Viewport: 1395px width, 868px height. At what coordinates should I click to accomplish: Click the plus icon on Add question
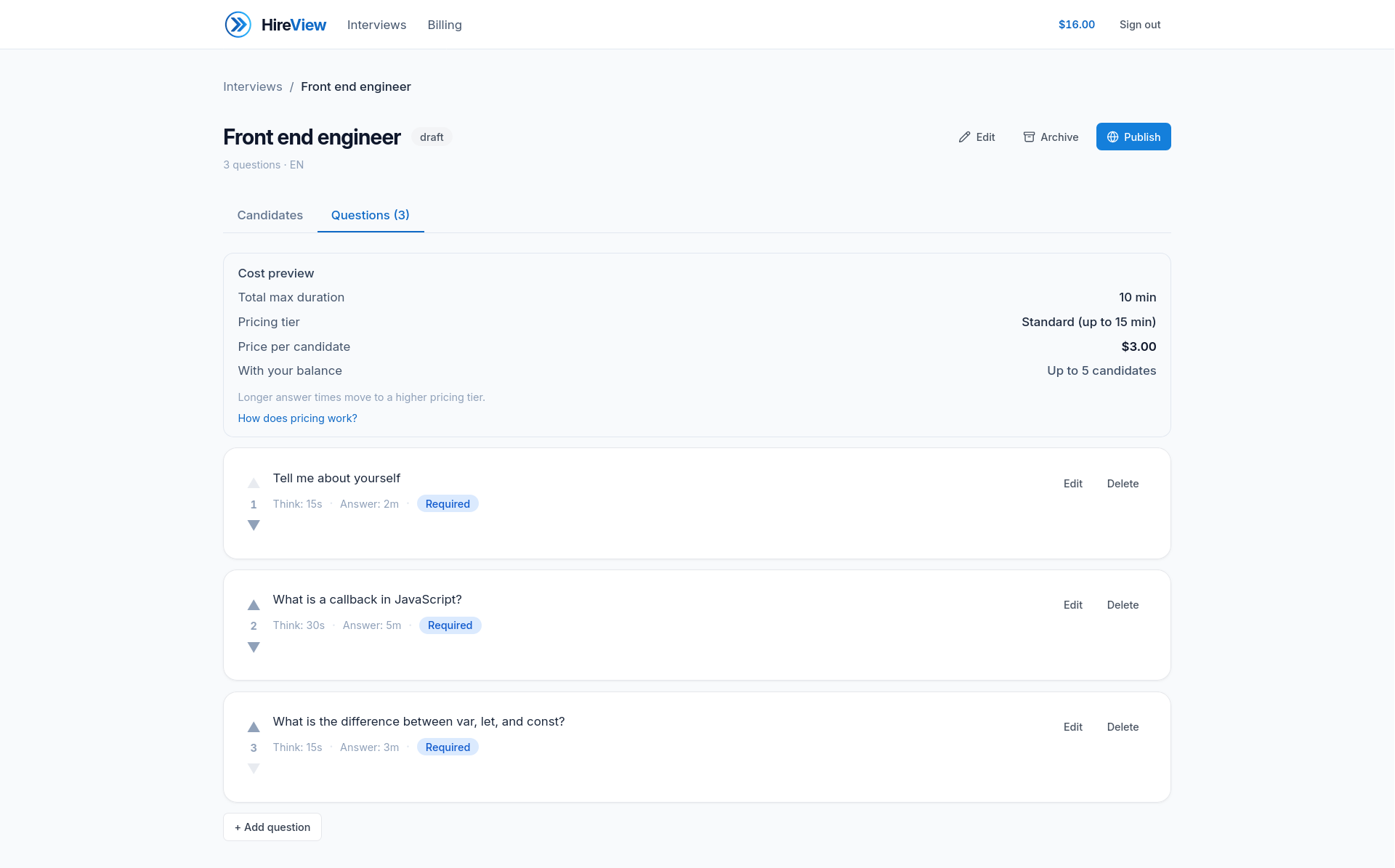(238, 827)
